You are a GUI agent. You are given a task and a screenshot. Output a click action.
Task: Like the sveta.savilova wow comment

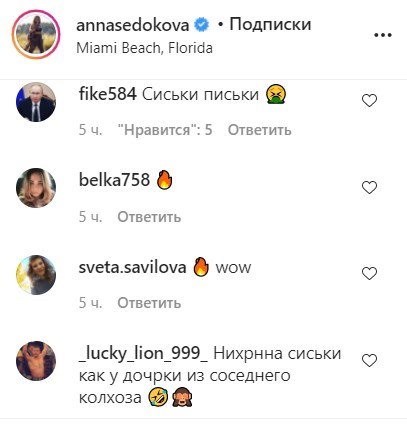[369, 274]
